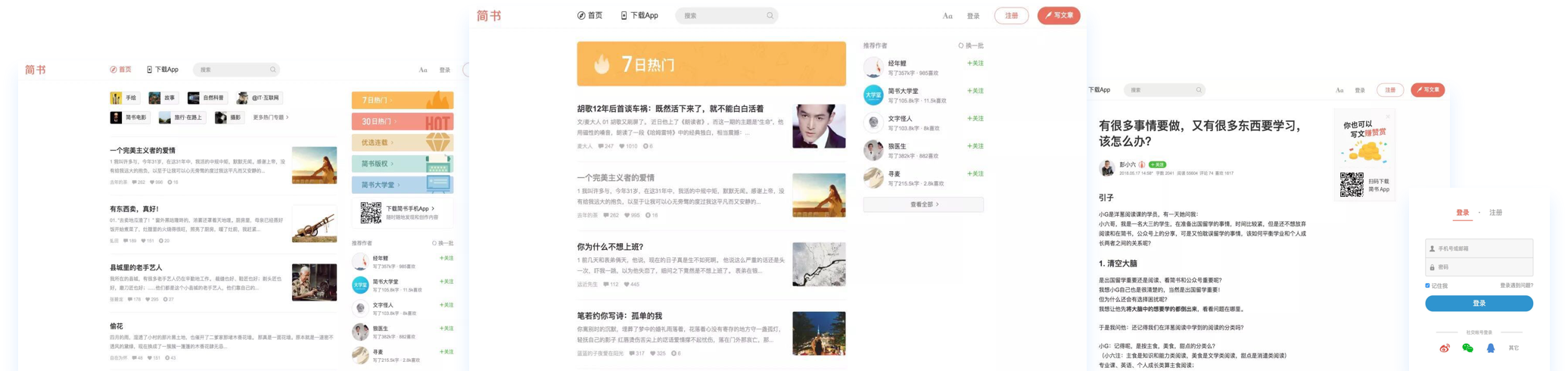Open the orange 7日热门 banner in left sidebar

[x=402, y=100]
